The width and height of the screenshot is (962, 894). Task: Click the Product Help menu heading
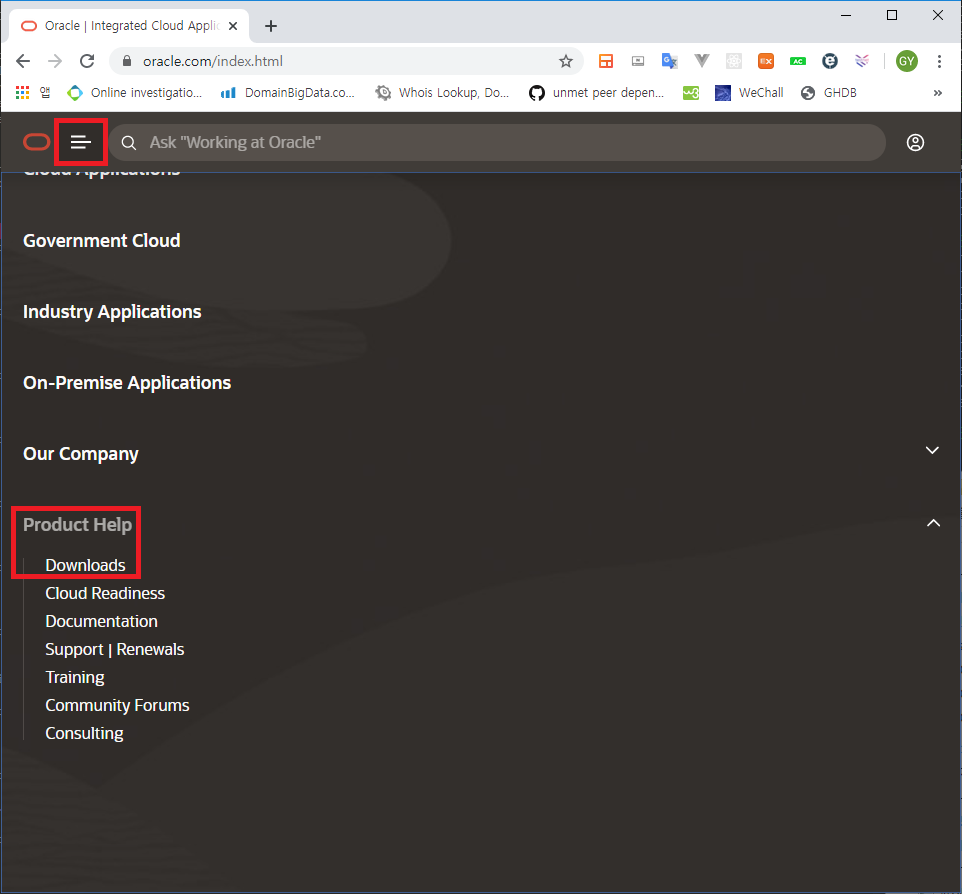pos(77,525)
